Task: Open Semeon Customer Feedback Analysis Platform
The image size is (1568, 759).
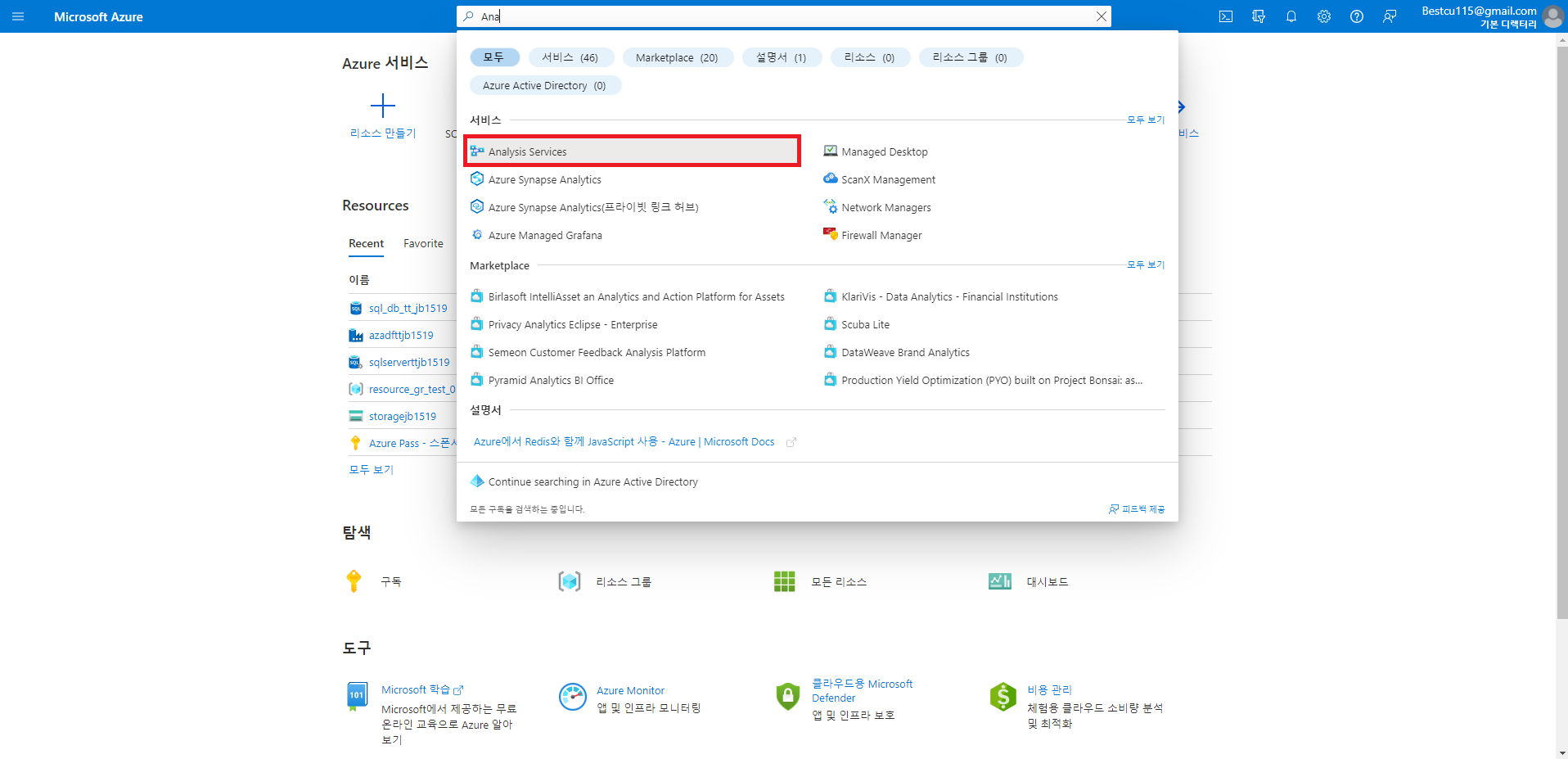Action: click(597, 352)
